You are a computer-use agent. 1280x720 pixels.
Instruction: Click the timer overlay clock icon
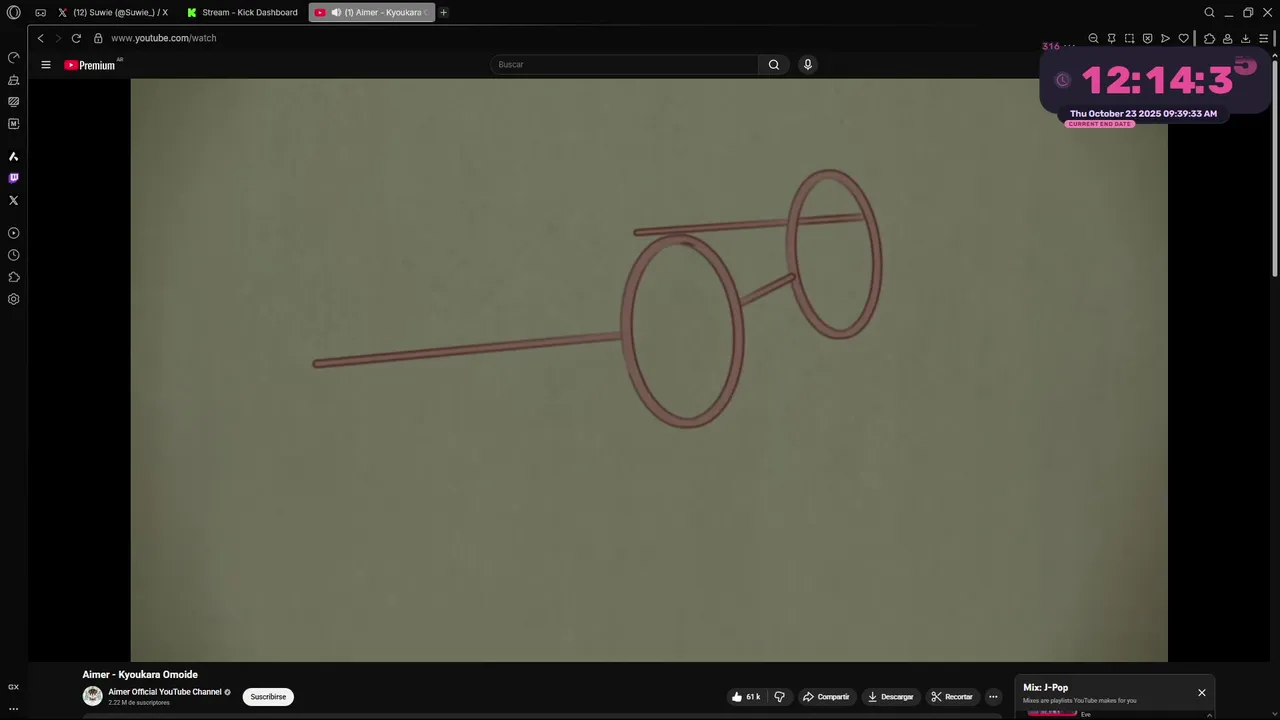point(1063,80)
